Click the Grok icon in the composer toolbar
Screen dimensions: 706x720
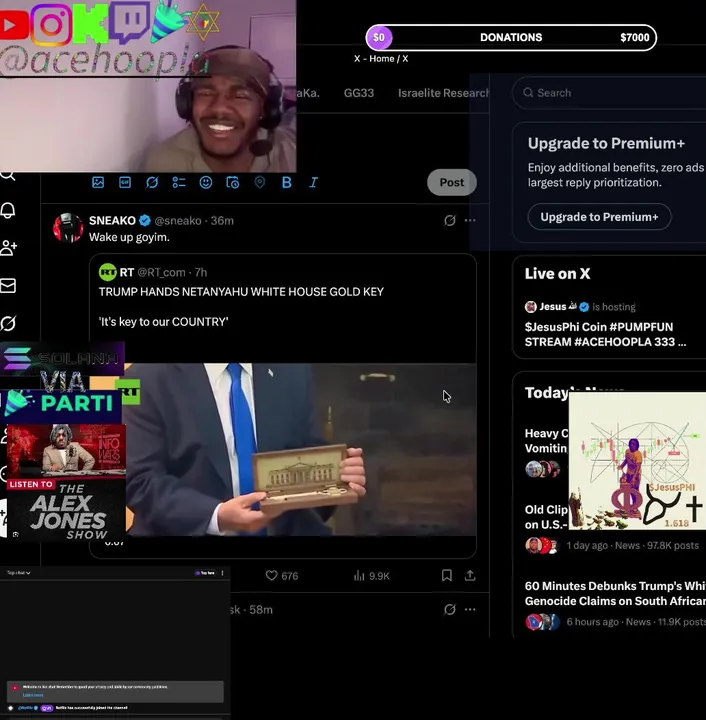pyautogui.click(x=152, y=182)
